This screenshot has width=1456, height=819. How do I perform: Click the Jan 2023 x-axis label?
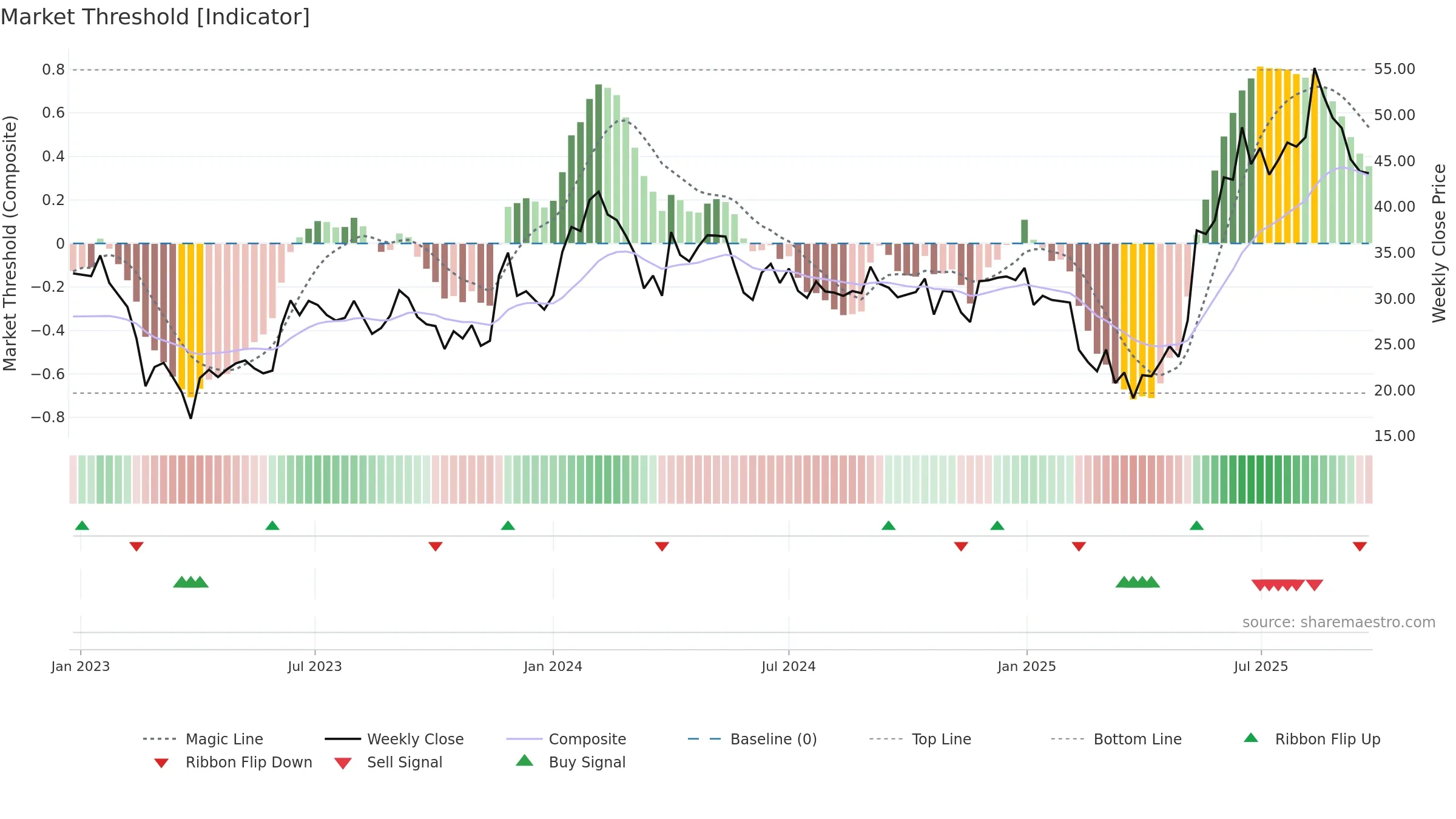point(81,667)
